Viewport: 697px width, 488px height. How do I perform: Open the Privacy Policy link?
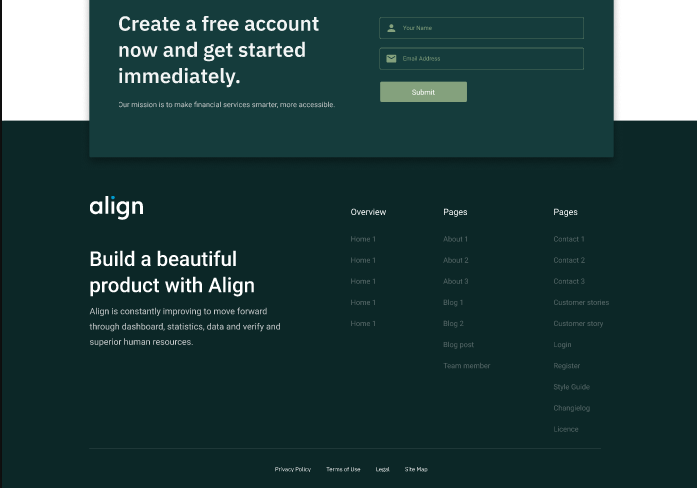pyautogui.click(x=292, y=469)
